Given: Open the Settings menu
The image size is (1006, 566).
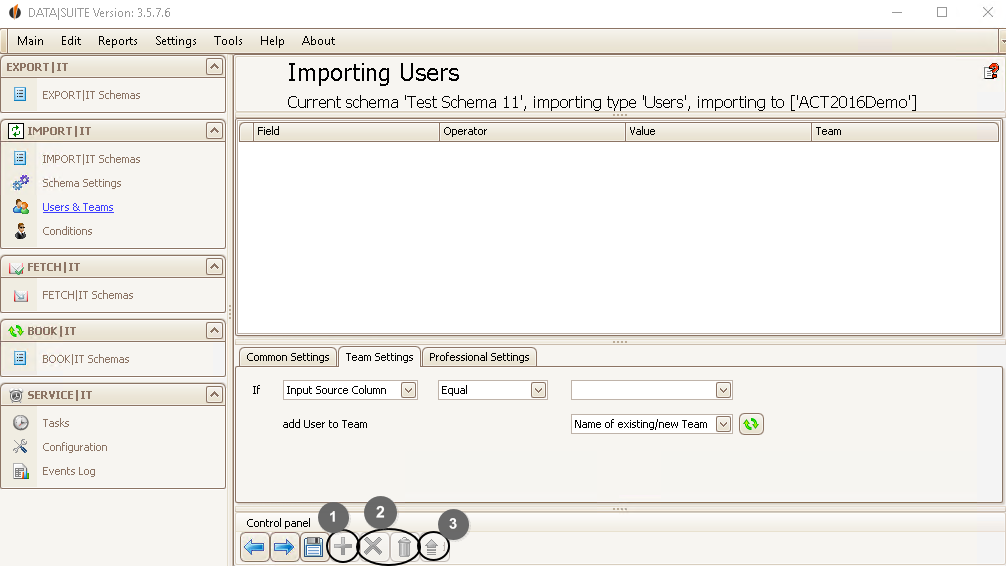Looking at the screenshot, I should (x=176, y=40).
